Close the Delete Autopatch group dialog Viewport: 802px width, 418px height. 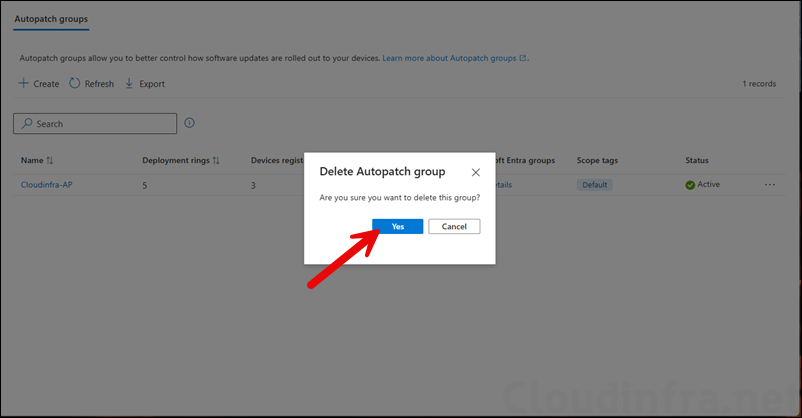pyautogui.click(x=475, y=172)
